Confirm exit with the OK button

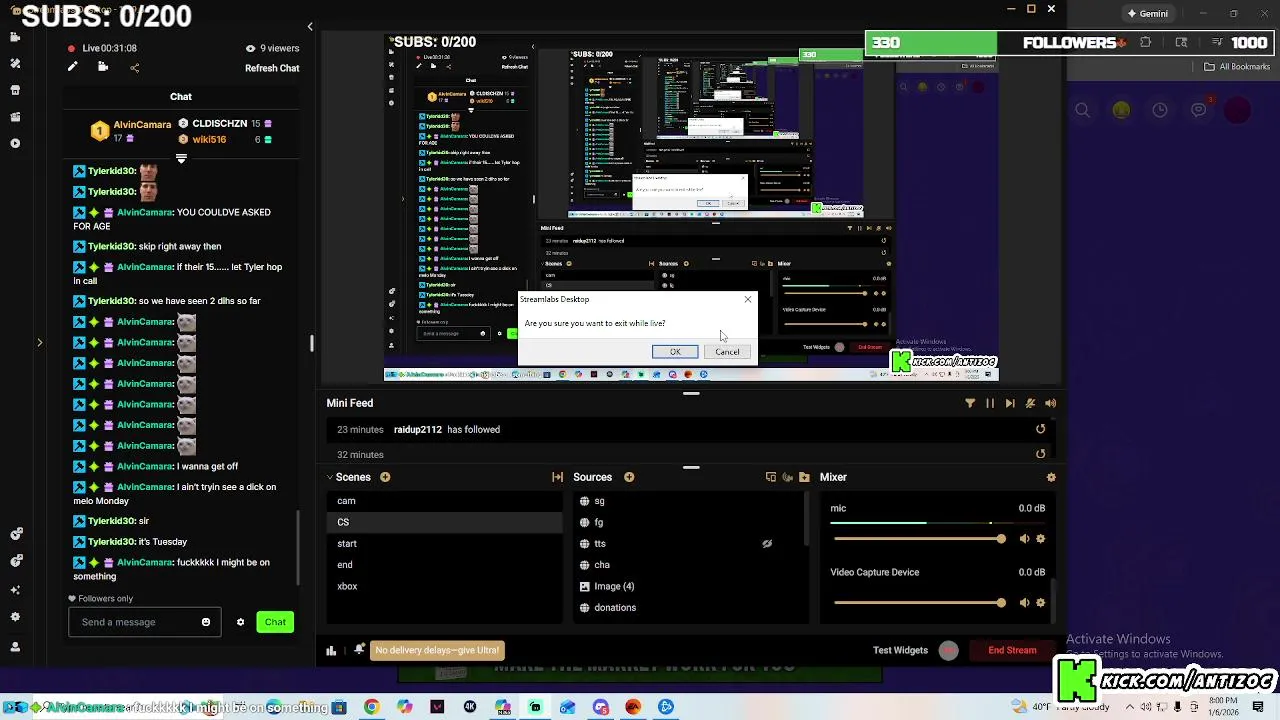click(675, 352)
